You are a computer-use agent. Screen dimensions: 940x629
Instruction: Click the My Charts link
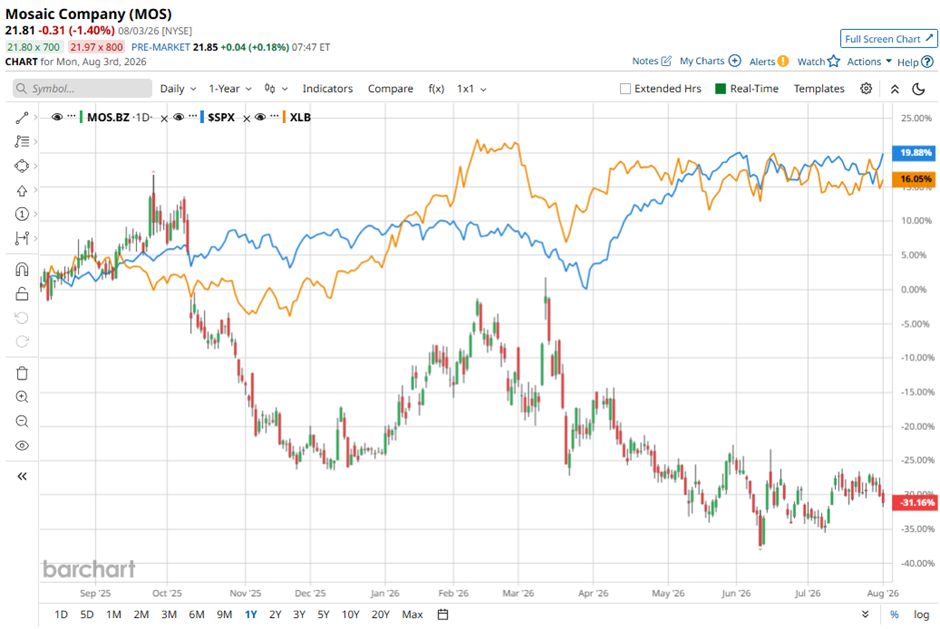(702, 61)
